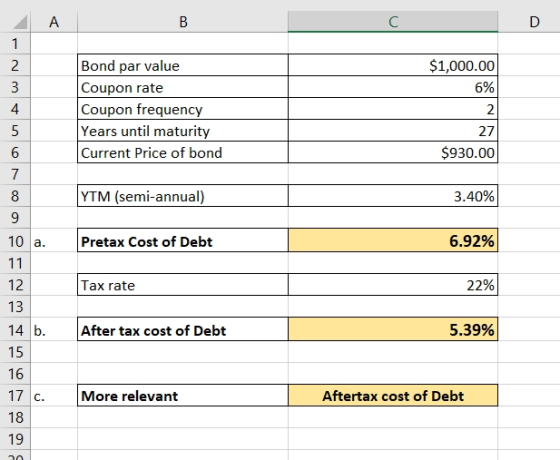
Task: Select the 'Aftertax cost of Debt' answer cell
Action: (x=393, y=395)
